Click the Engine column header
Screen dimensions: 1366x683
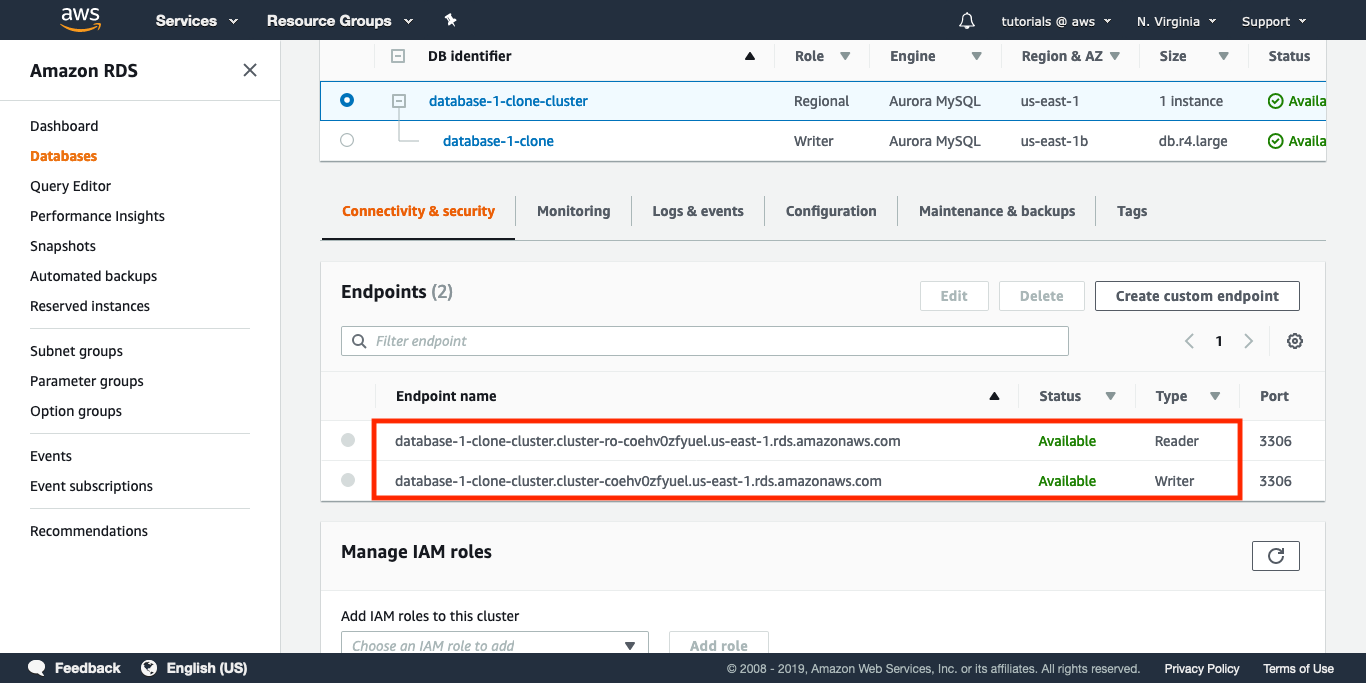[913, 56]
